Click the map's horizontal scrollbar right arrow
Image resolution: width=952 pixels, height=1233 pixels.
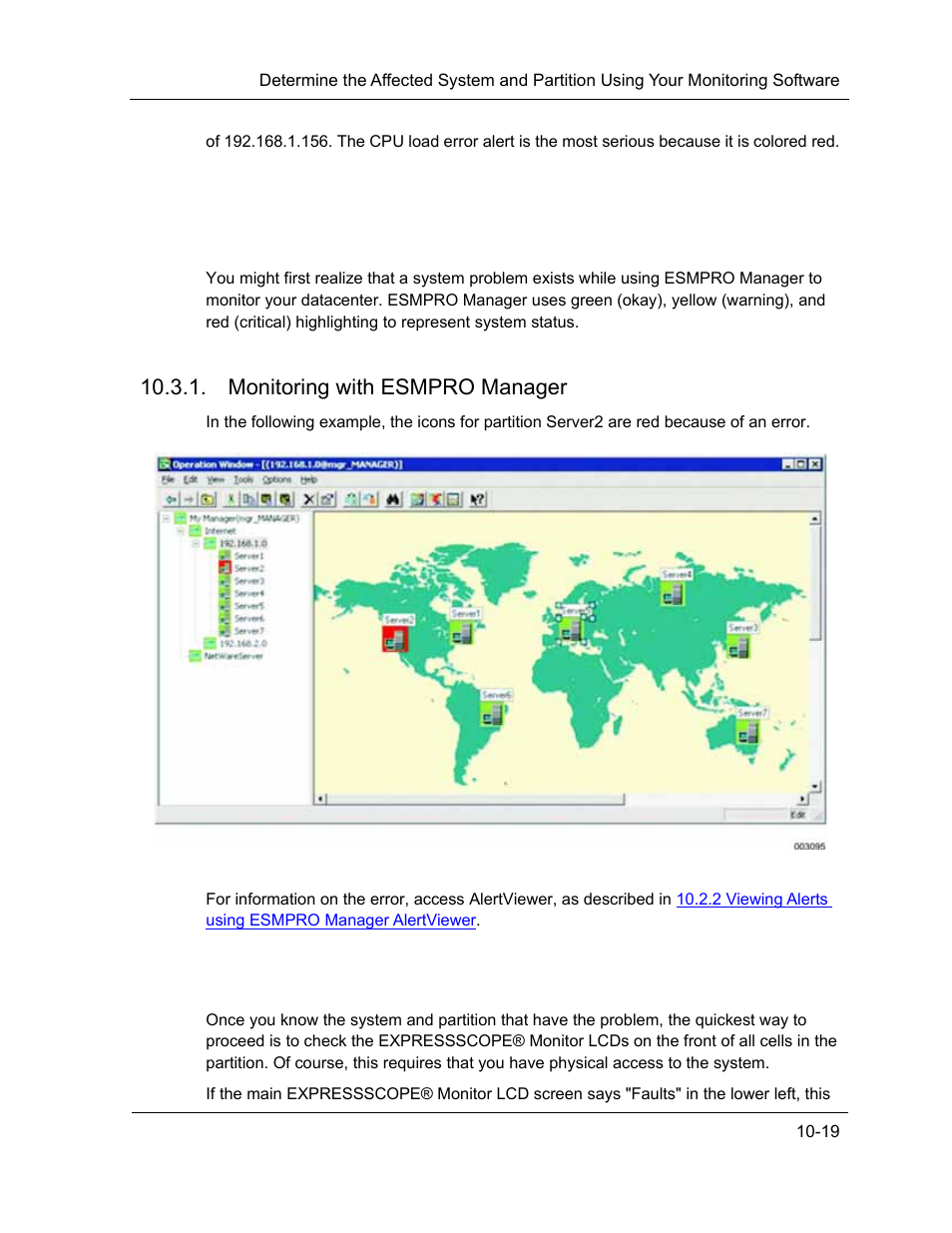[x=803, y=799]
